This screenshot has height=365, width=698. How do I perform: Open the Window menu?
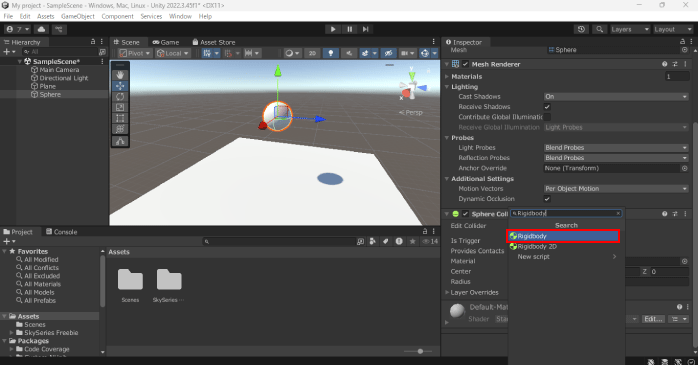[180, 16]
